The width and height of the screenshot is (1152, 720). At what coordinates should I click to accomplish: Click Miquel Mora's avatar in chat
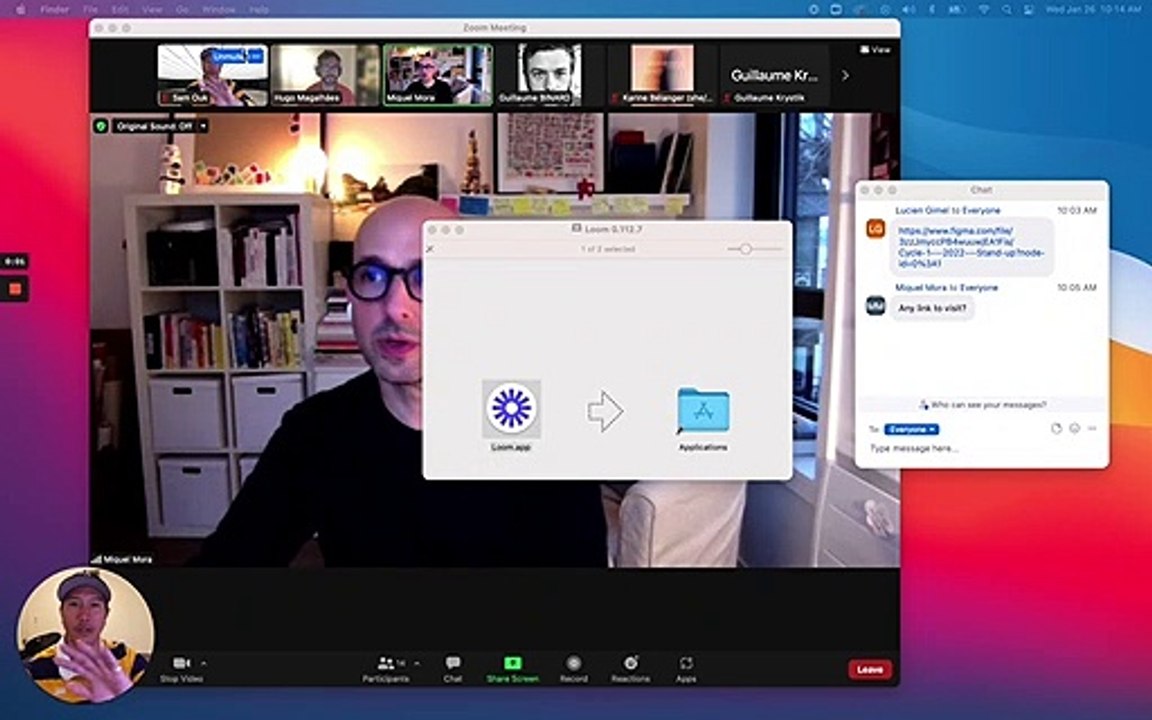coord(876,306)
